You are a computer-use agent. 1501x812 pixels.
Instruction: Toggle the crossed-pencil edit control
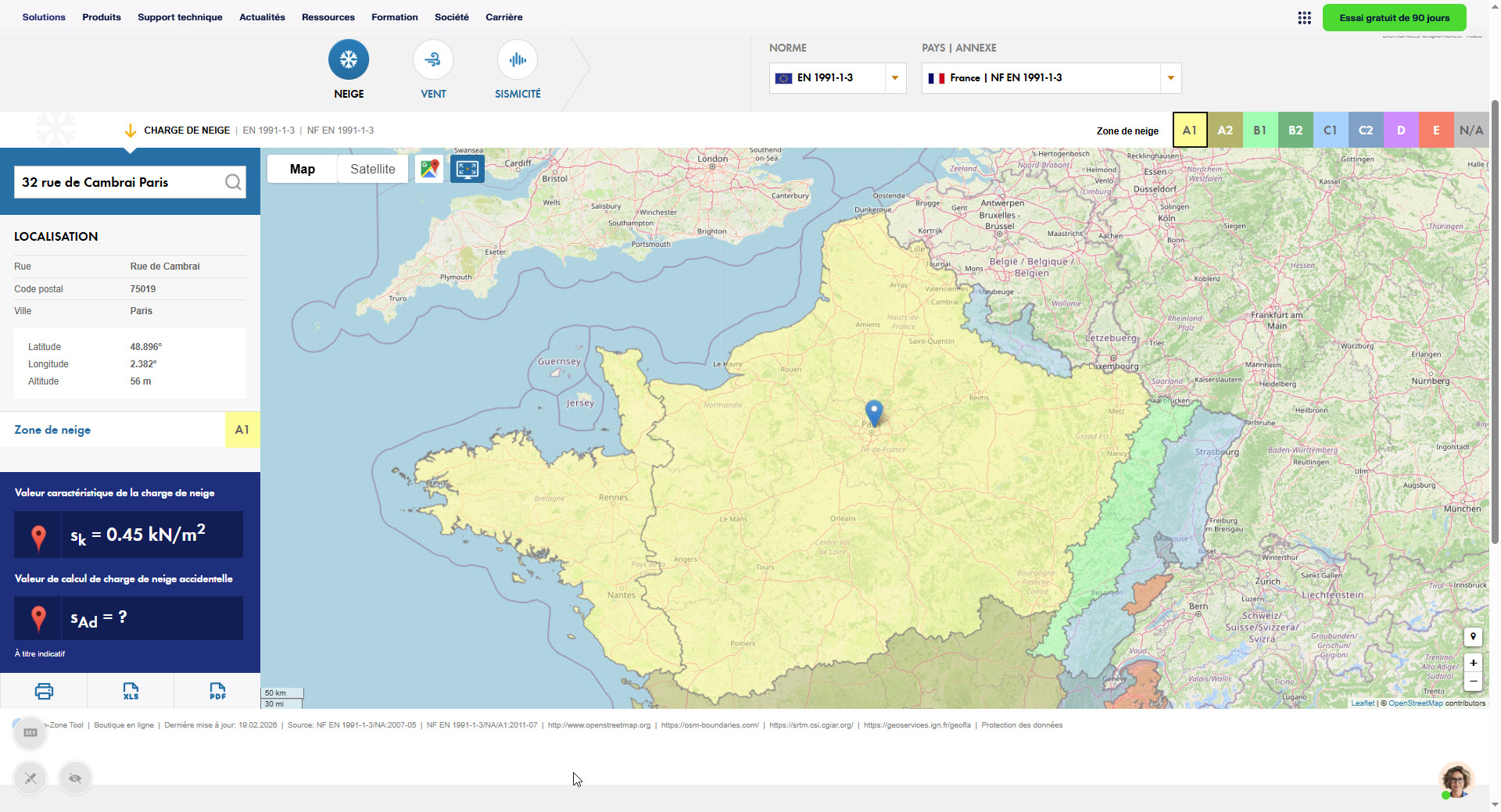(29, 778)
